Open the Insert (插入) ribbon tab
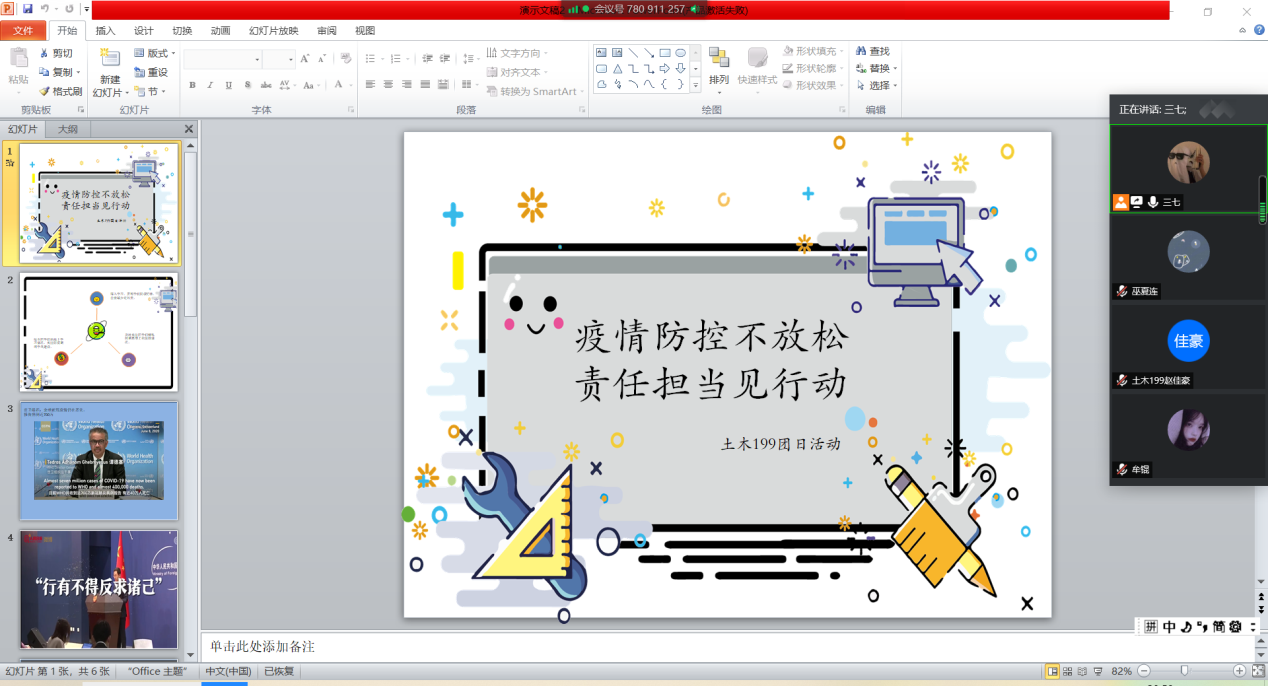The width and height of the screenshot is (1268, 686). point(105,31)
